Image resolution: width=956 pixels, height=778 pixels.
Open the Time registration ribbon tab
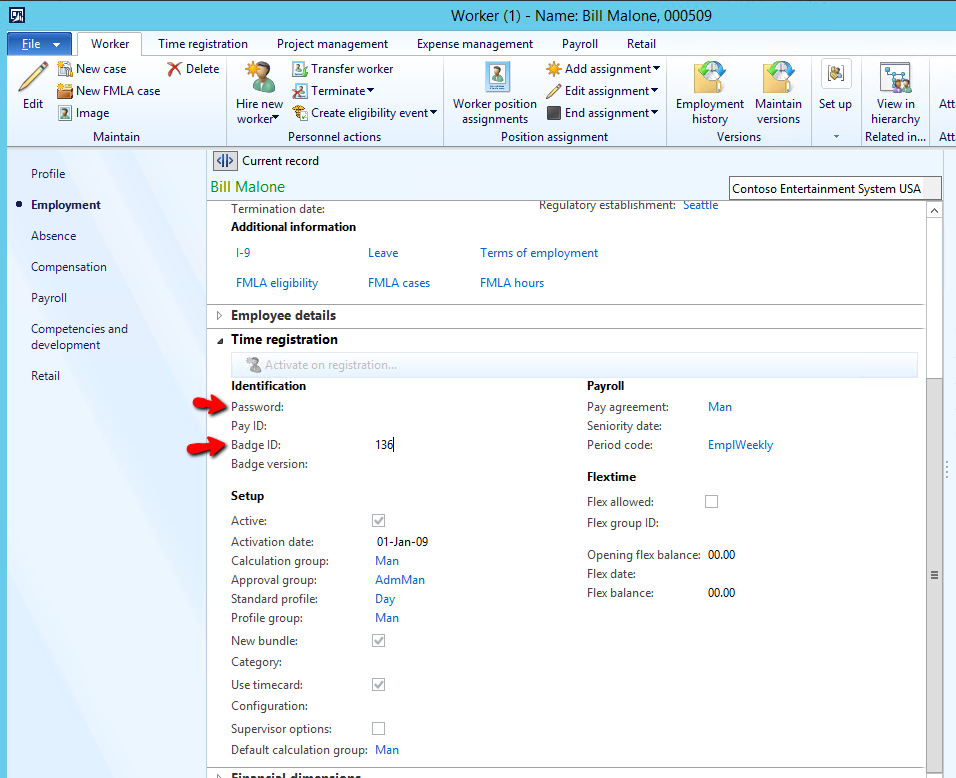[x=203, y=44]
